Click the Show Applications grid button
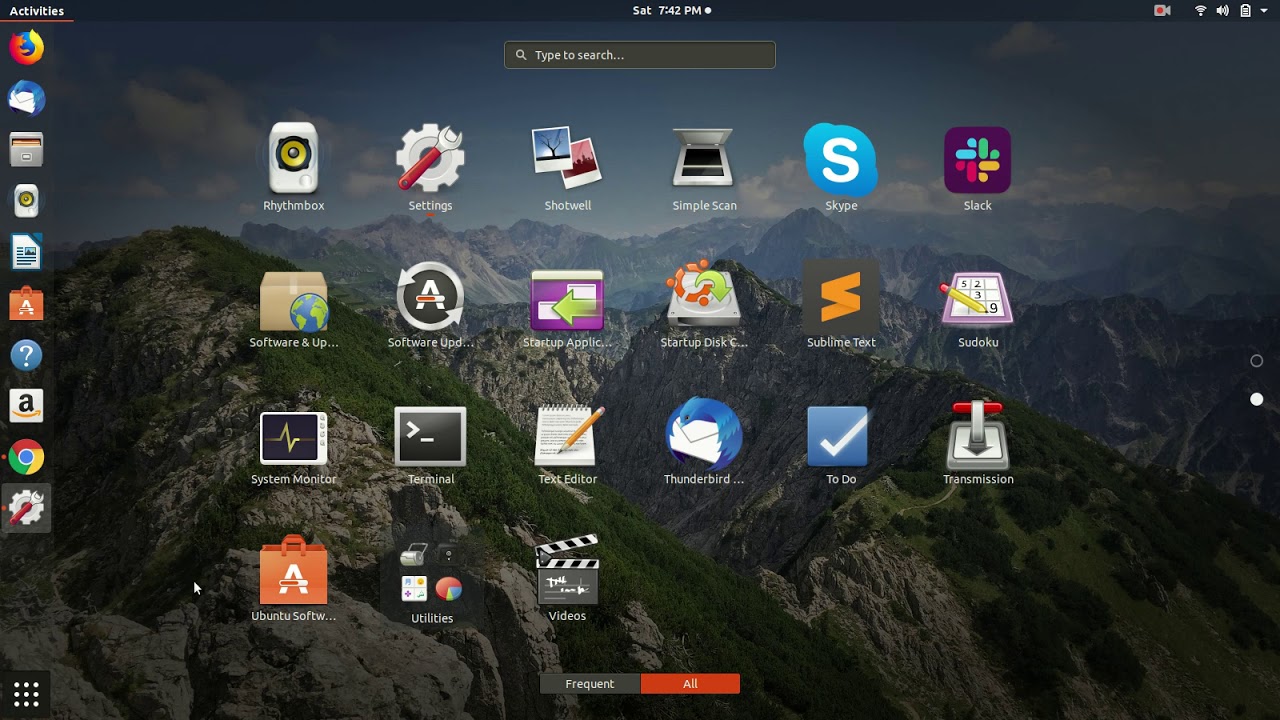Viewport: 1280px width, 720px height. point(27,693)
